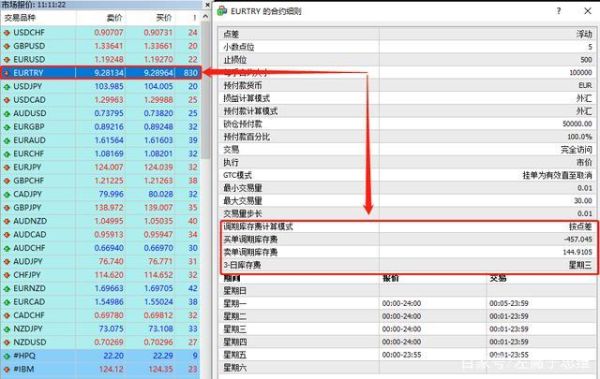600x379 pixels.
Task: Select the EURTRY row in Market Watch
Action: [x=101, y=73]
